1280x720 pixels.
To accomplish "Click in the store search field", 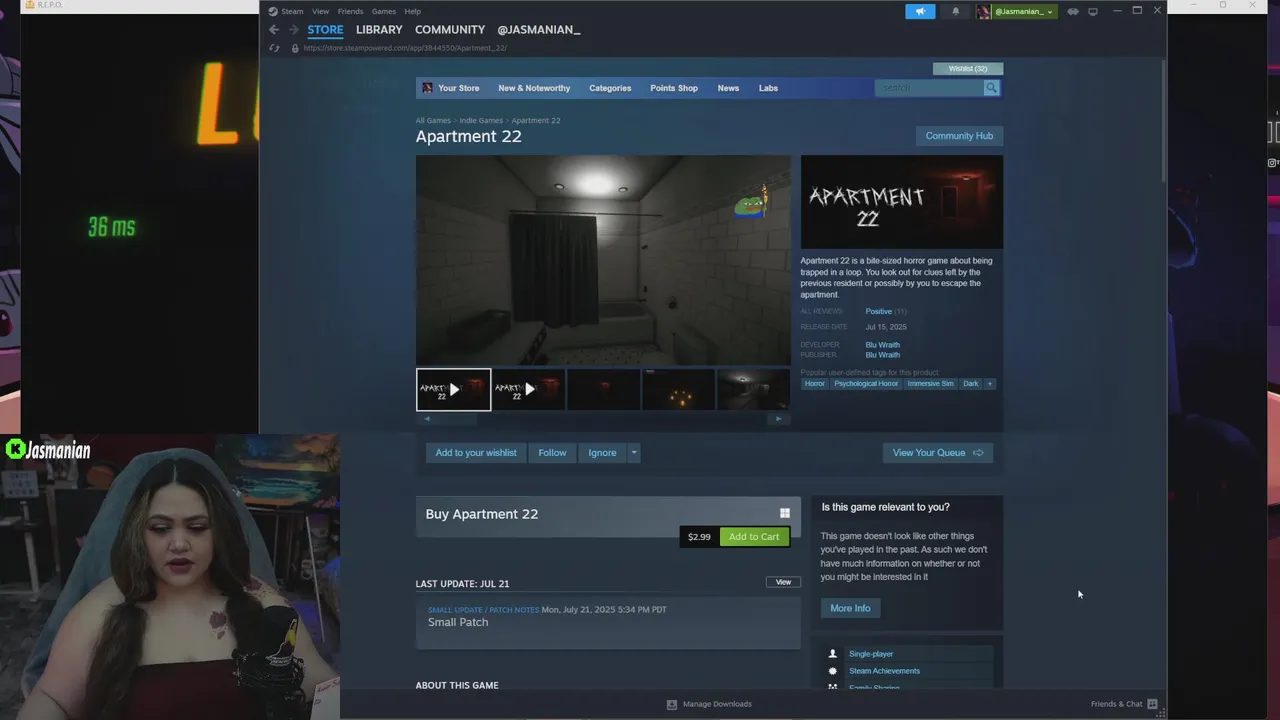I will coord(929,88).
